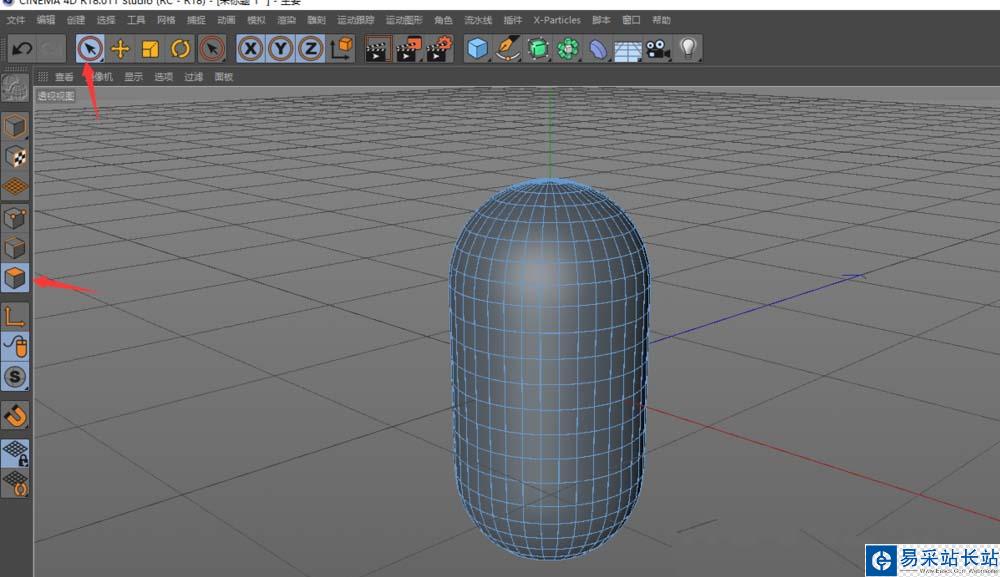Open the viewport 面板 menu
Screen dimensions: 1000x577
tap(224, 77)
